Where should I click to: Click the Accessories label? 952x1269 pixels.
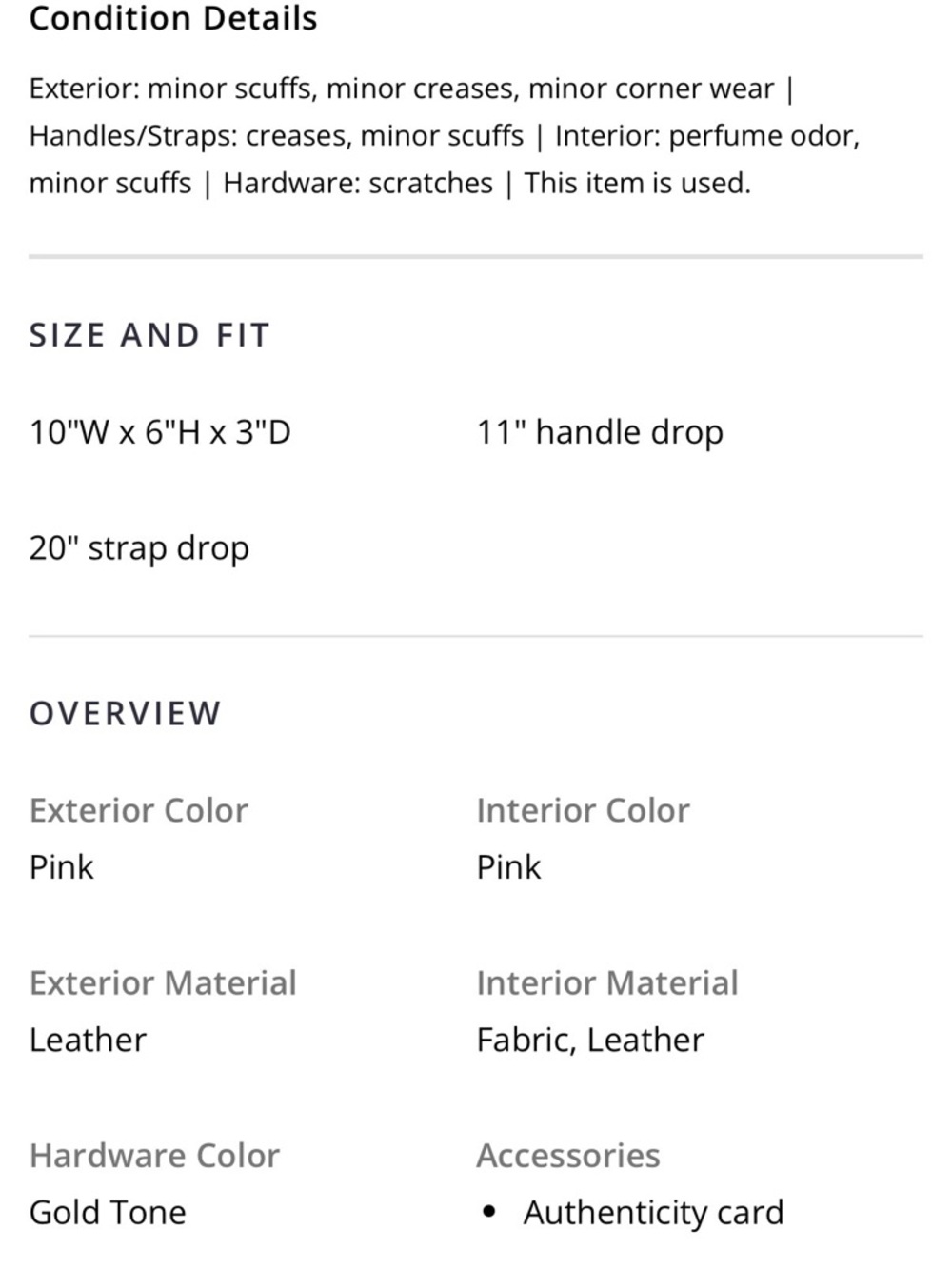567,1155
